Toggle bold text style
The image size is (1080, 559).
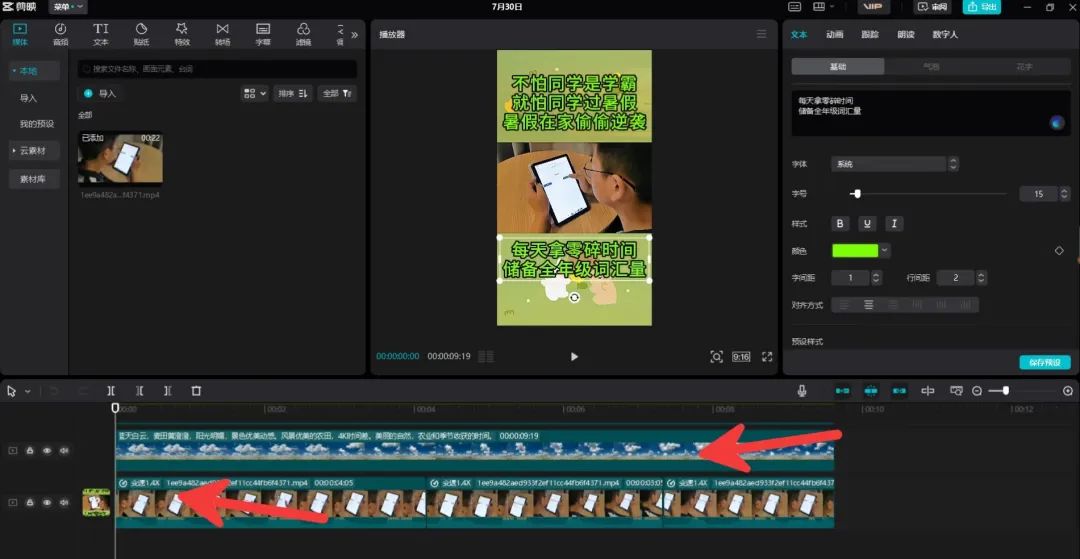coord(840,224)
